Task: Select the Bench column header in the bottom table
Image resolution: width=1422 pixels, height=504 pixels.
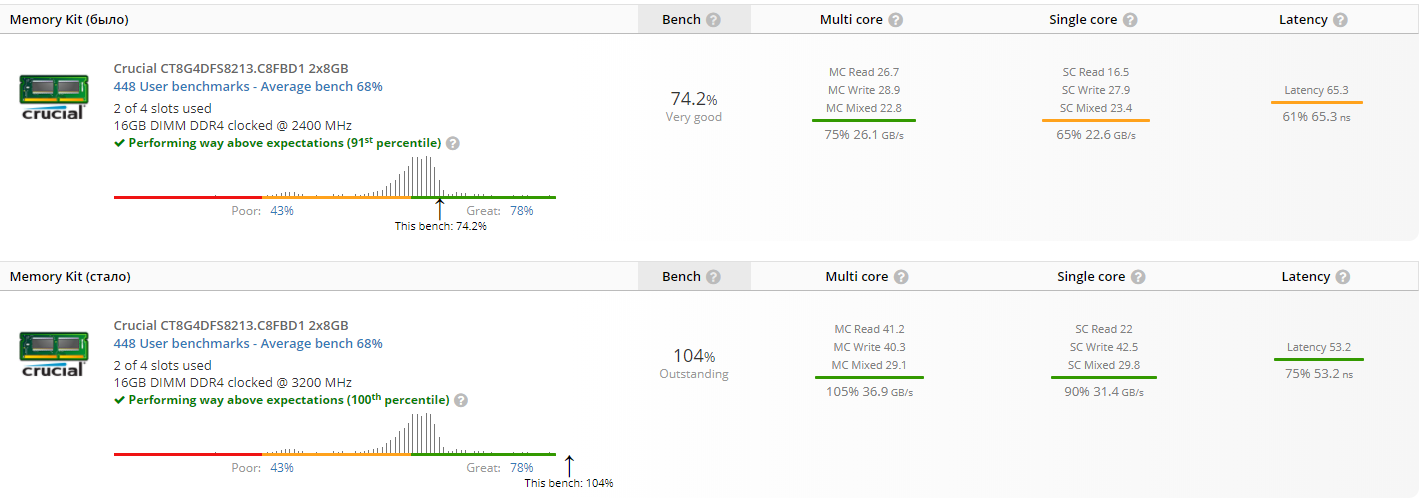Action: 681,277
